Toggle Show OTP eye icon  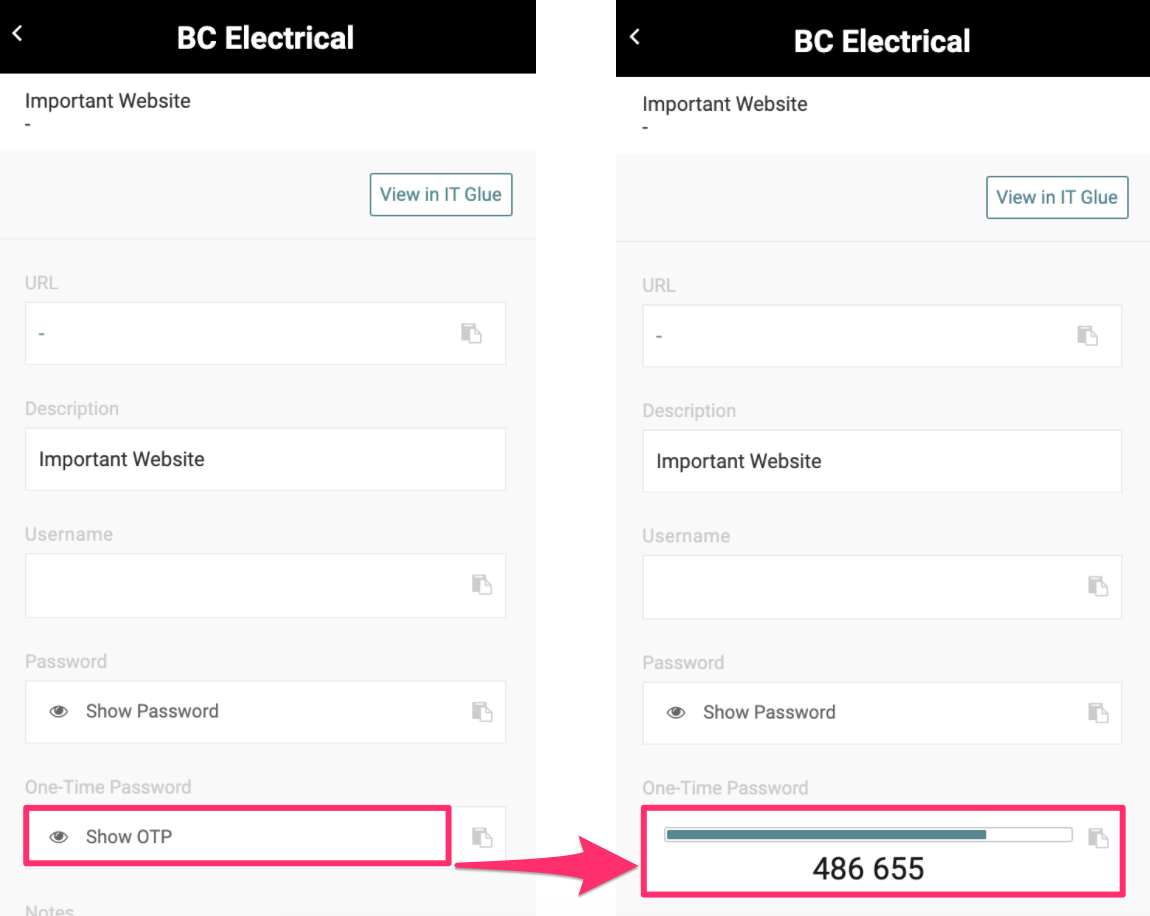[x=59, y=836]
